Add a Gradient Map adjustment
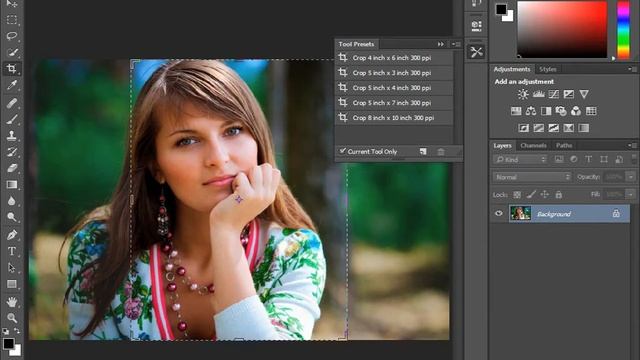This screenshot has height=360, width=640. click(584, 128)
